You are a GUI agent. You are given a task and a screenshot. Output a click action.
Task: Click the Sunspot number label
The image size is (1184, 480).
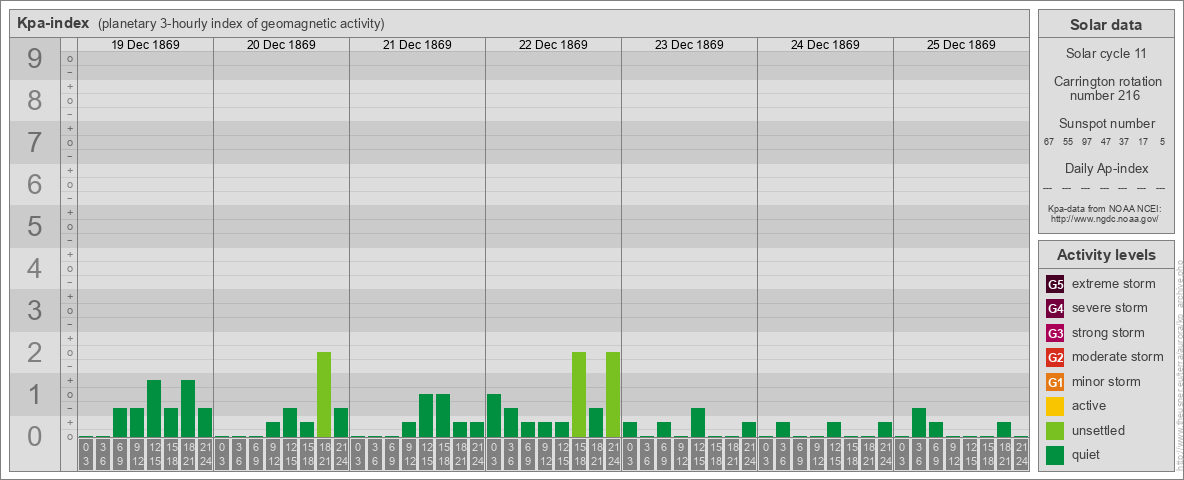(x=1107, y=124)
